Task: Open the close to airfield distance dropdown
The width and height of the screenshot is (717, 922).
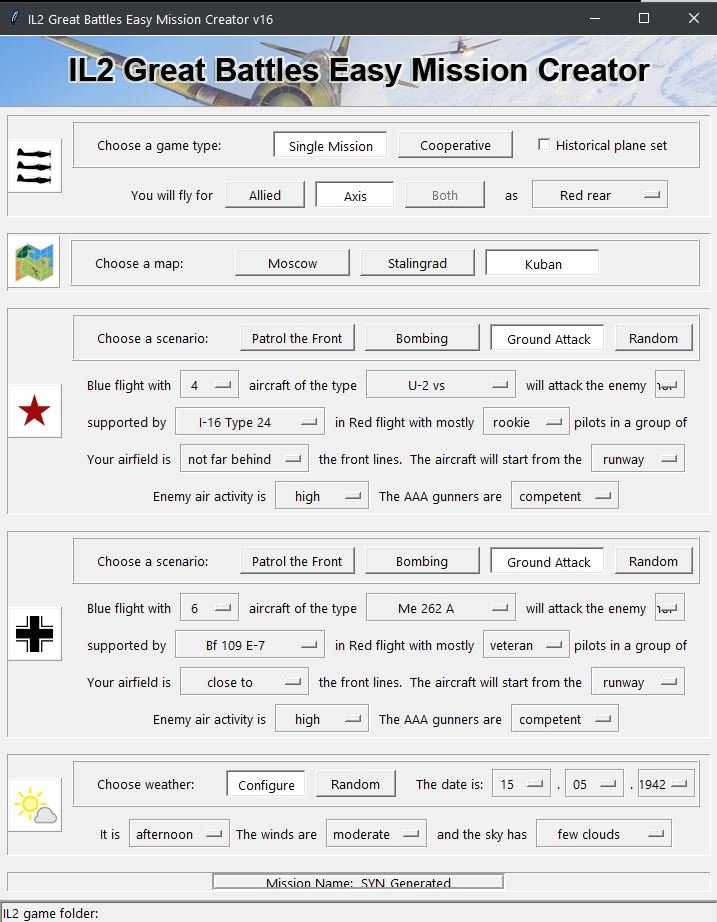Action: pyautogui.click(x=244, y=682)
